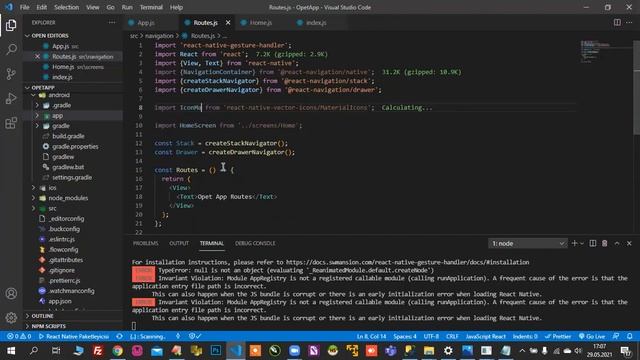Screen dimensions: 640x360
Task: Click the feedback icon in status bar
Action: 616,336
